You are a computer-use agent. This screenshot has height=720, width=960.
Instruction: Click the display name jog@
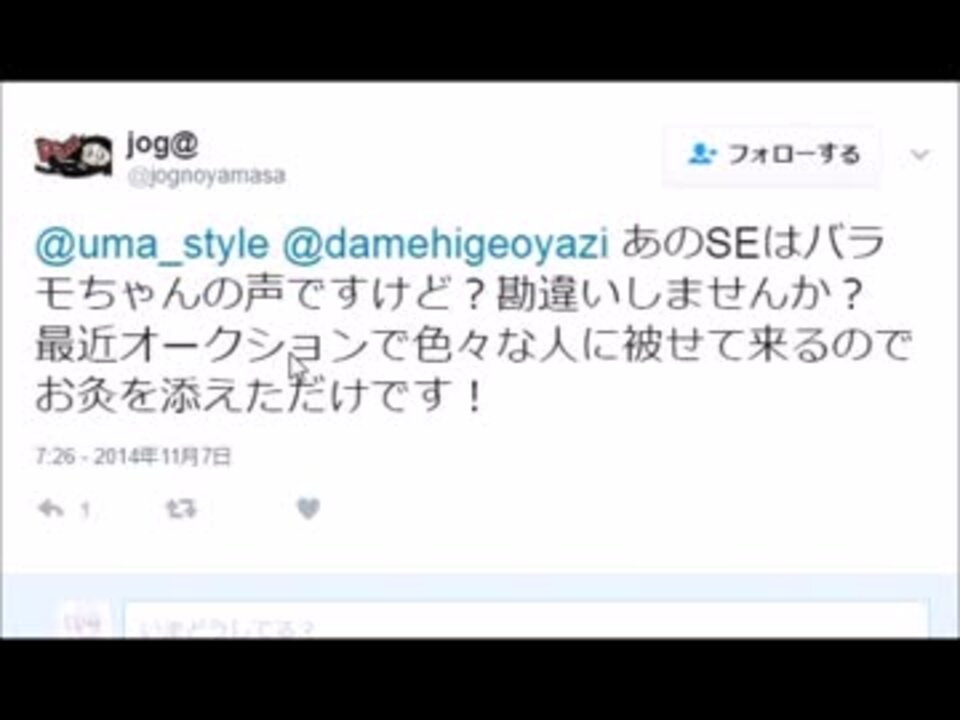[x=162, y=144]
